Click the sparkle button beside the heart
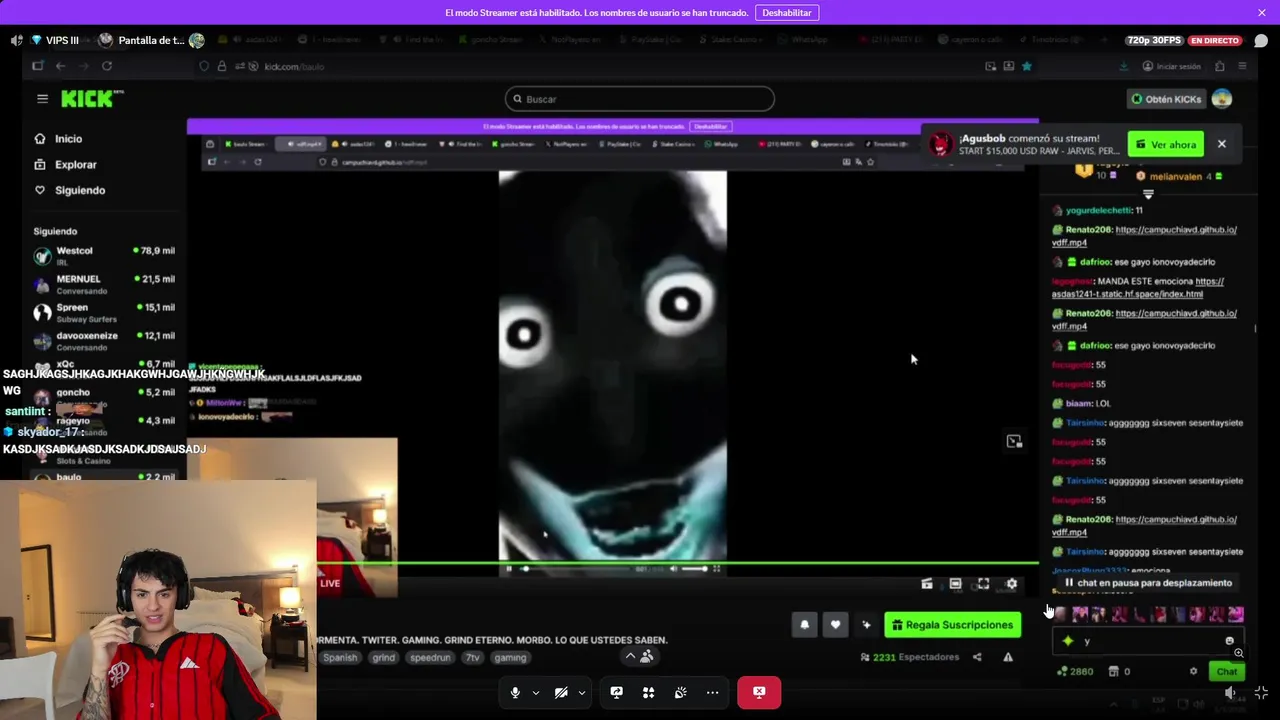The height and width of the screenshot is (720, 1280). pyautogui.click(x=866, y=625)
